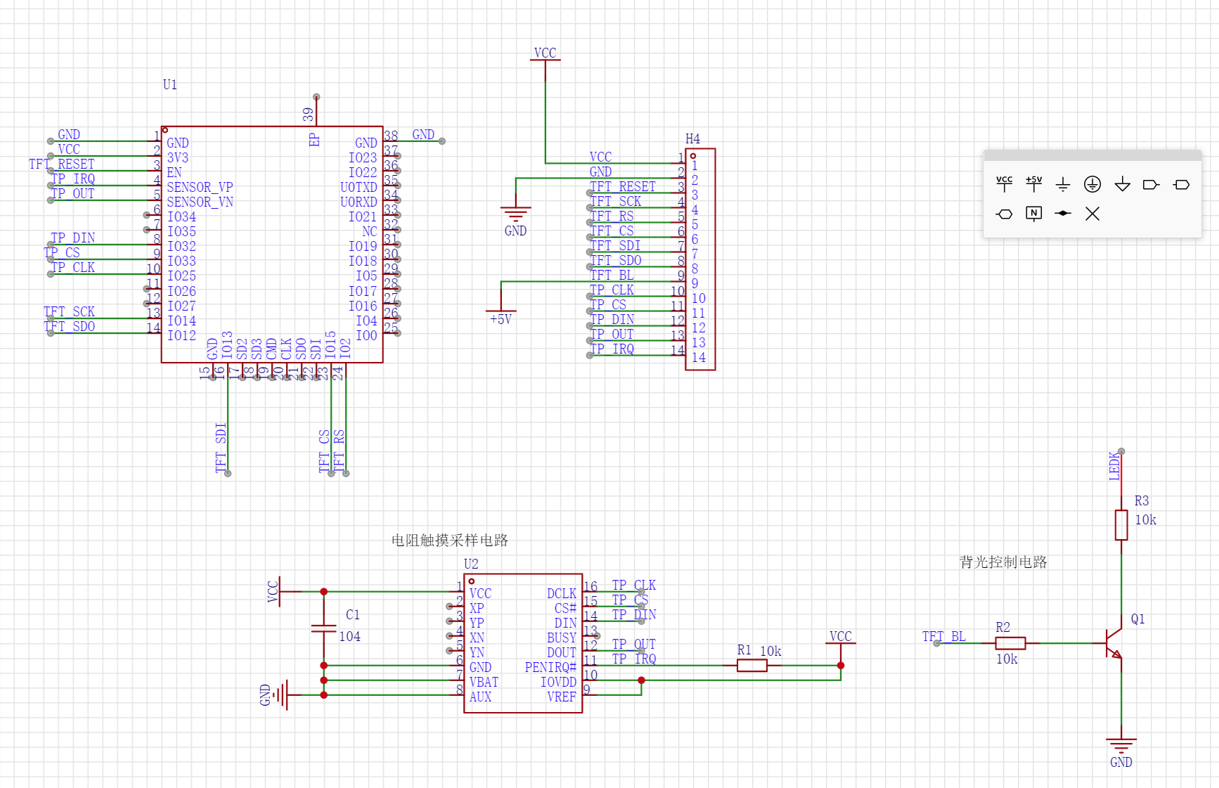Pick the circled protective earth ground tool
This screenshot has width=1219, height=788.
click(1093, 184)
